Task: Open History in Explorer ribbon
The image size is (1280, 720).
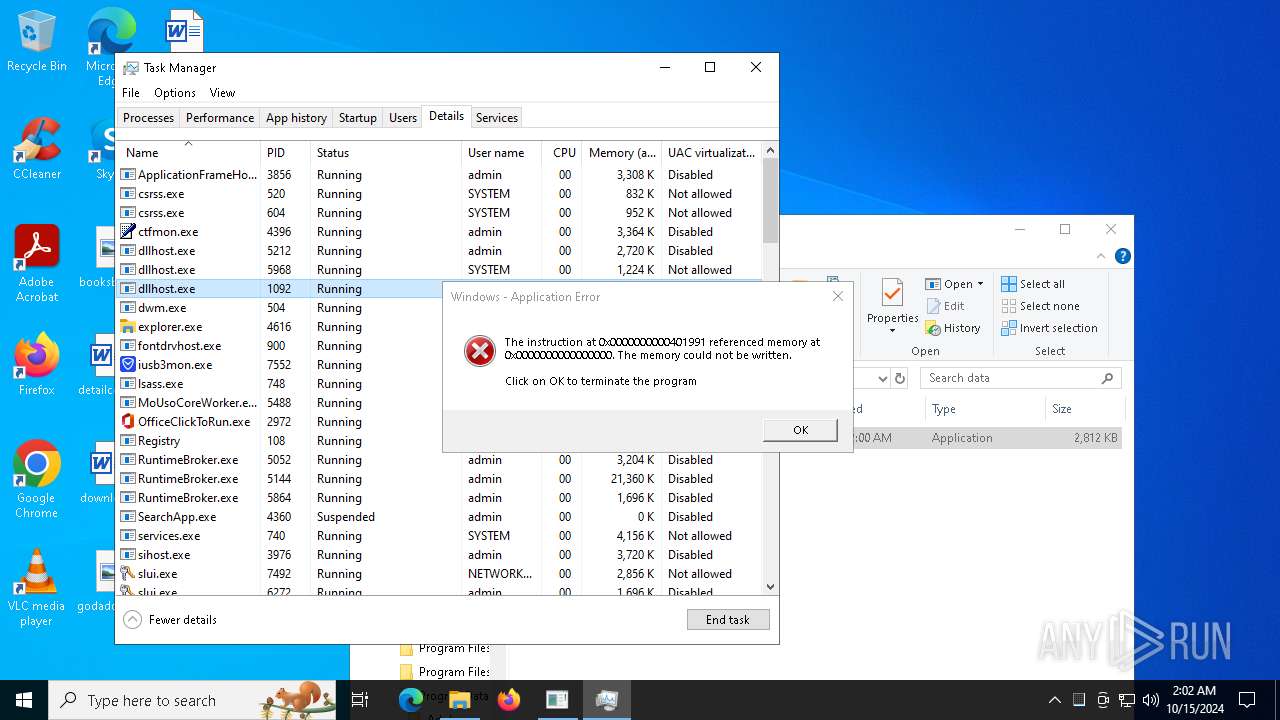Action: [x=953, y=328]
